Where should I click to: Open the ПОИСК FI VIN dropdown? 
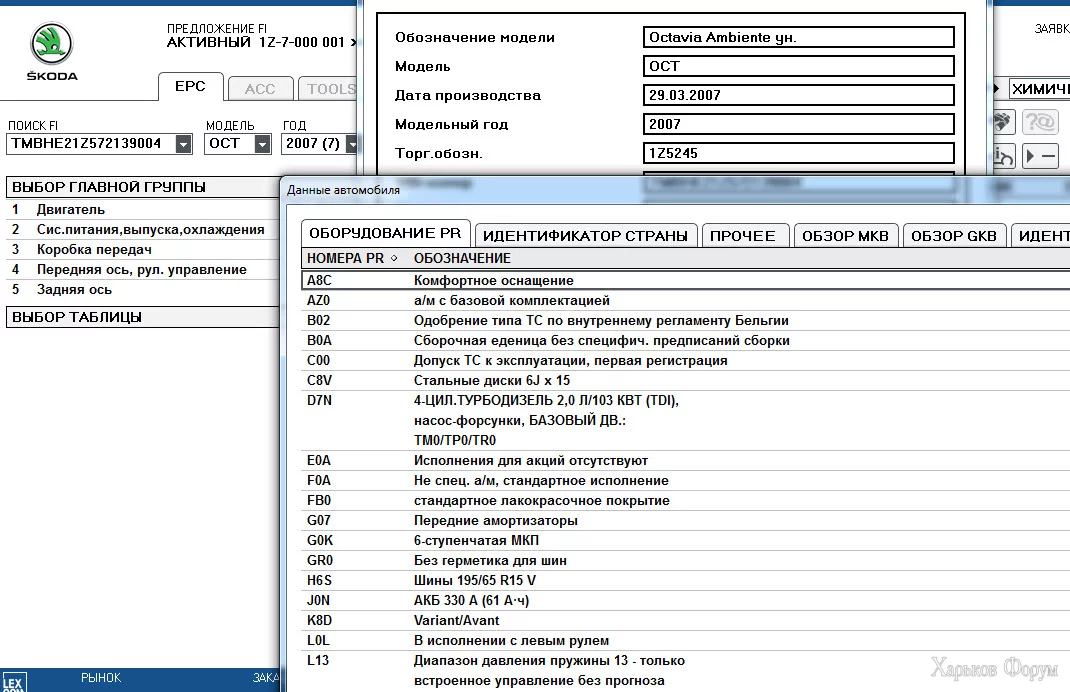(x=183, y=144)
